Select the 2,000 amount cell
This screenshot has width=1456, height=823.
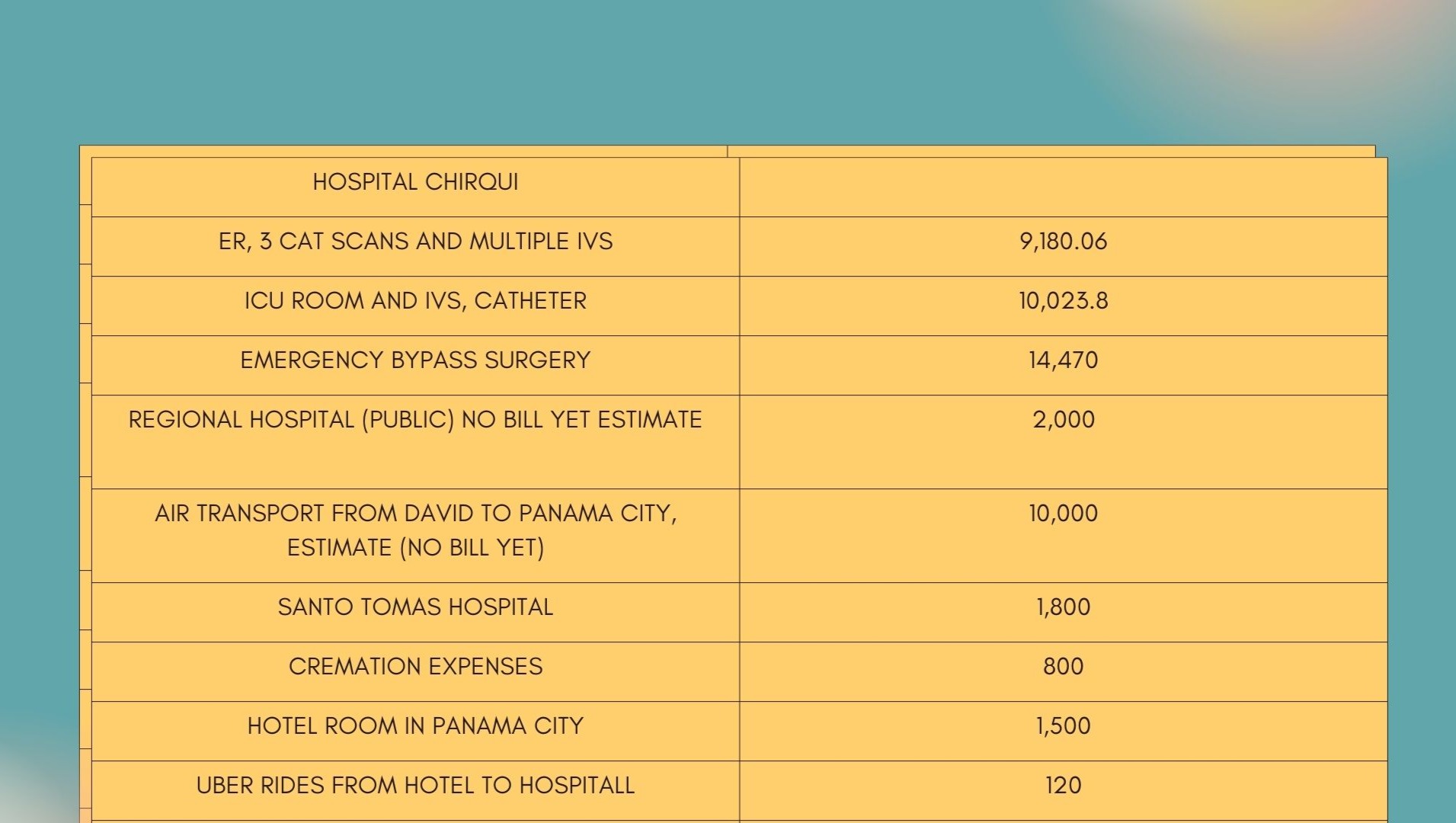[1063, 420]
